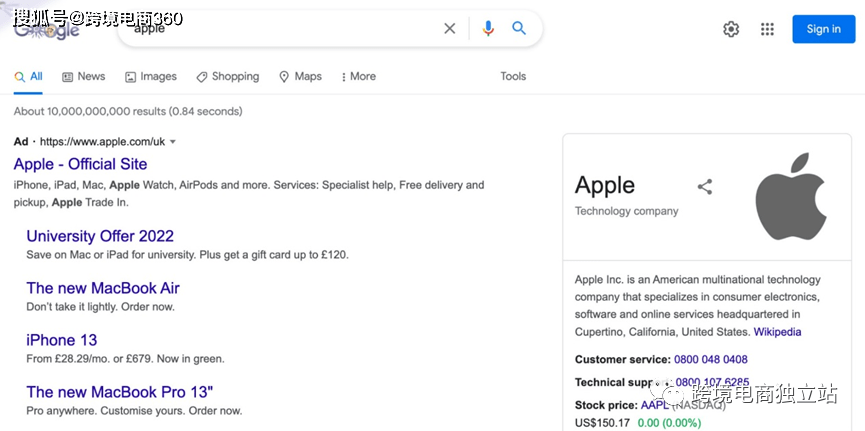Switch to the Shopping tab
The image size is (865, 431).
pos(228,77)
